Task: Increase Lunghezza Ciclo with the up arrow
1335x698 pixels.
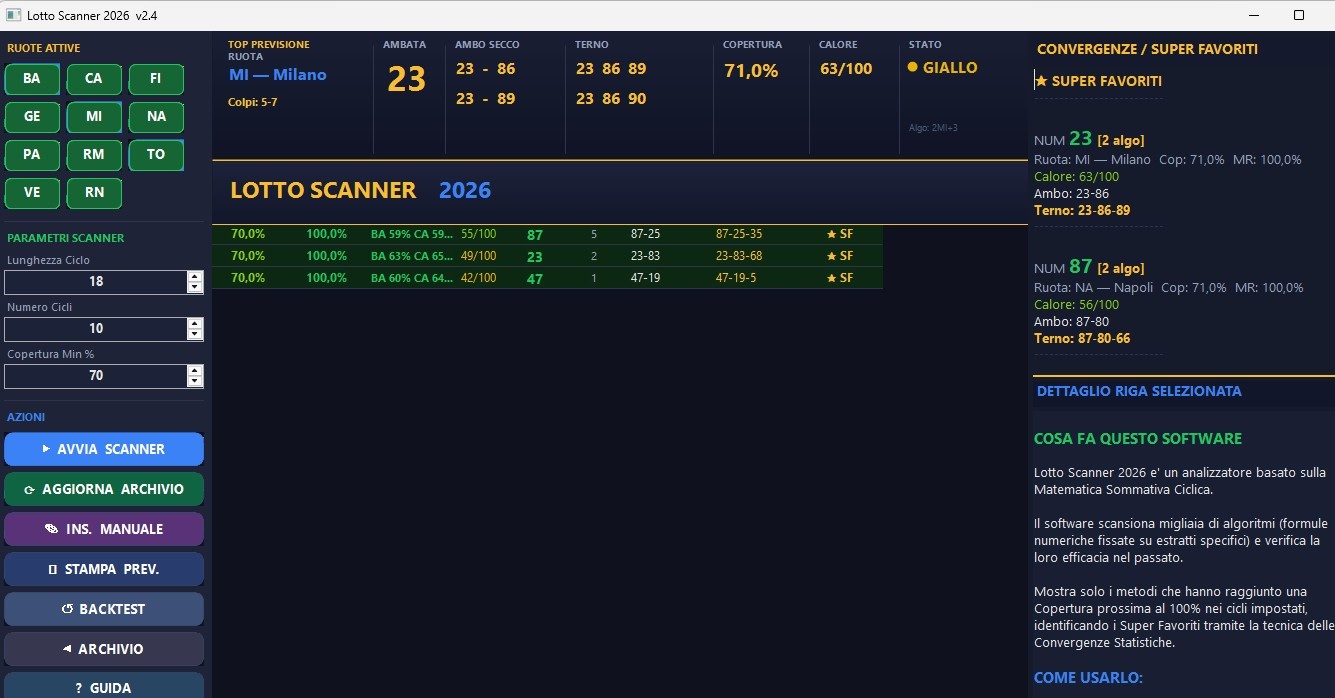Action: pyautogui.click(x=195, y=276)
